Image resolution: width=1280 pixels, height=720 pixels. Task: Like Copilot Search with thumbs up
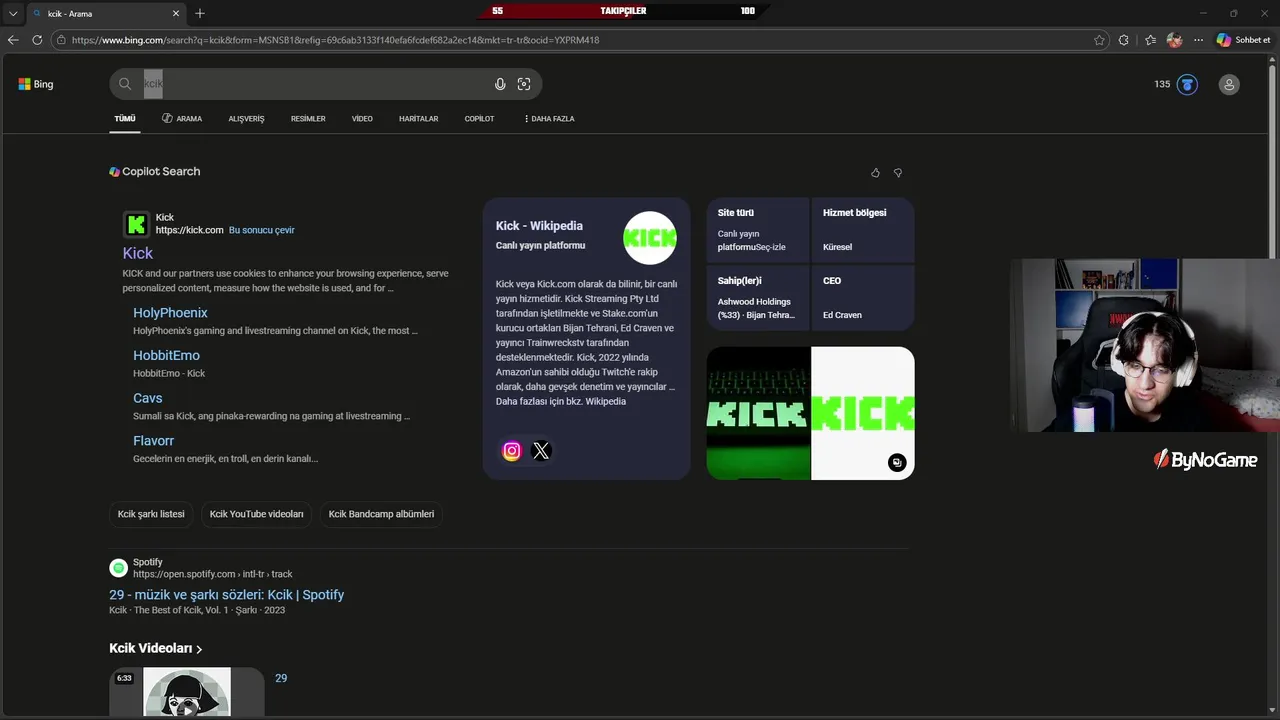coord(875,172)
